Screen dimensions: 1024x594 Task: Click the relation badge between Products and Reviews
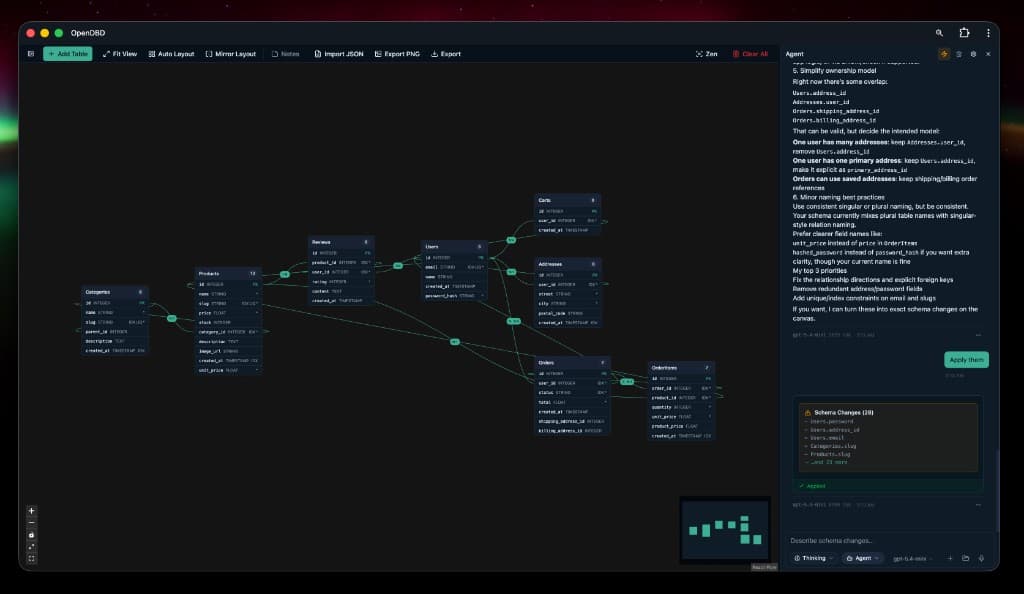285,274
